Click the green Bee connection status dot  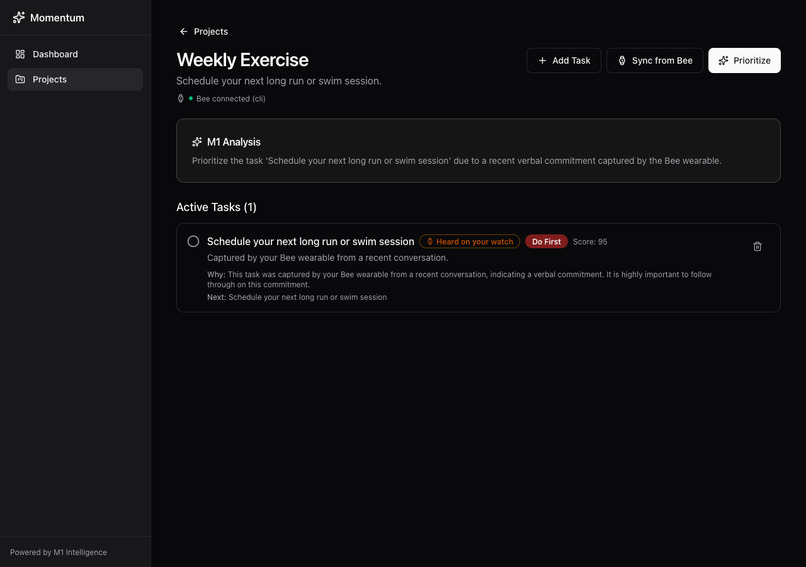tap(191, 98)
